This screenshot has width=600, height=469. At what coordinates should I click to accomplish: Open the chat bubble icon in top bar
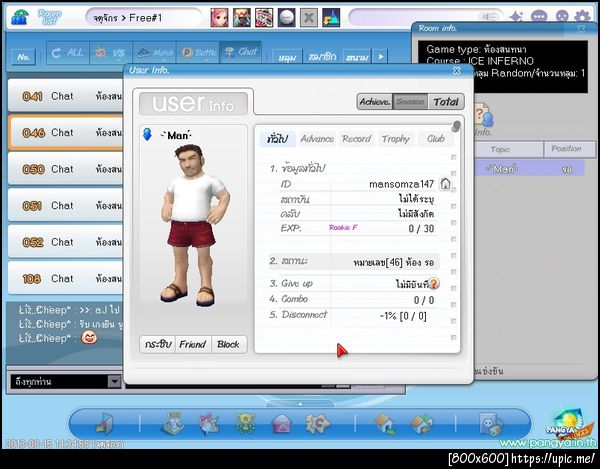click(539, 17)
